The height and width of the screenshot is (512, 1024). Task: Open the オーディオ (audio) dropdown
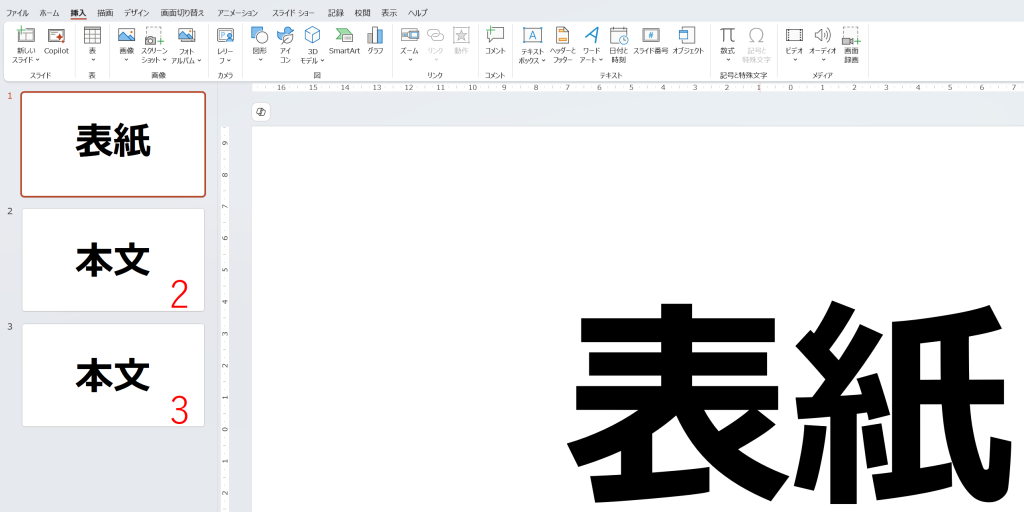(823, 59)
